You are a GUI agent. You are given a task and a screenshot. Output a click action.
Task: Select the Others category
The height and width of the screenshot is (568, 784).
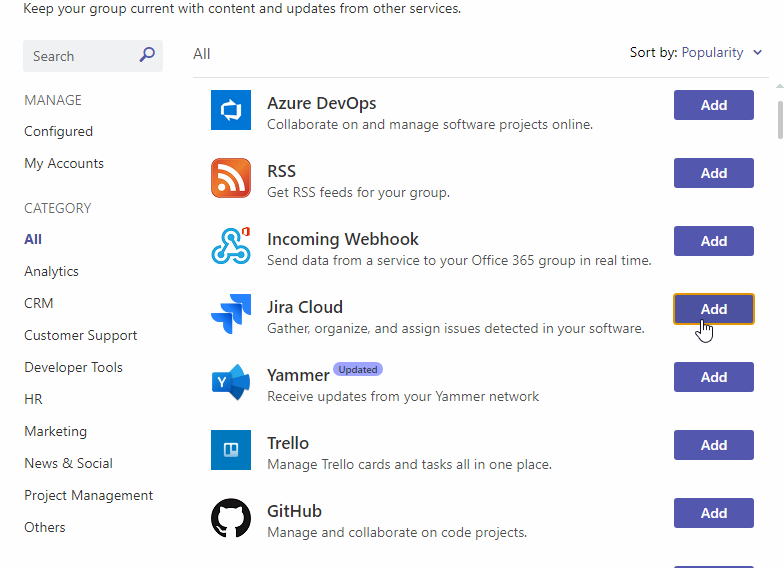click(x=45, y=528)
